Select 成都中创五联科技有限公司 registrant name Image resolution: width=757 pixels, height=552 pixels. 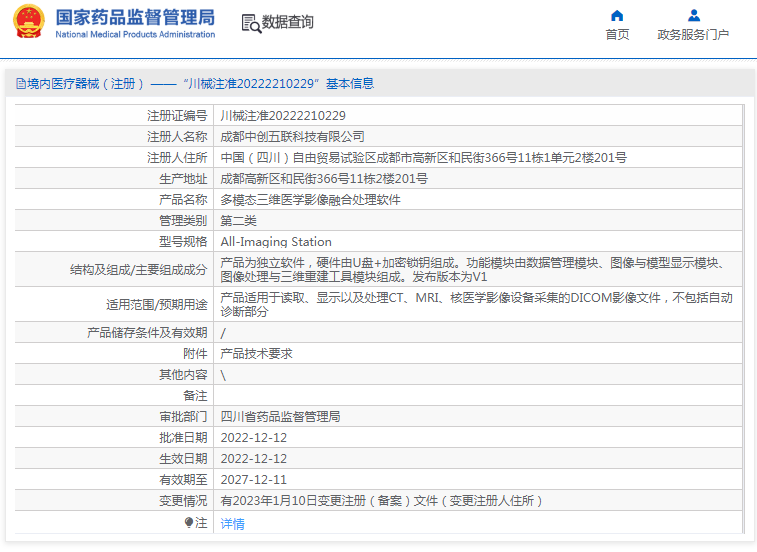[293, 137]
